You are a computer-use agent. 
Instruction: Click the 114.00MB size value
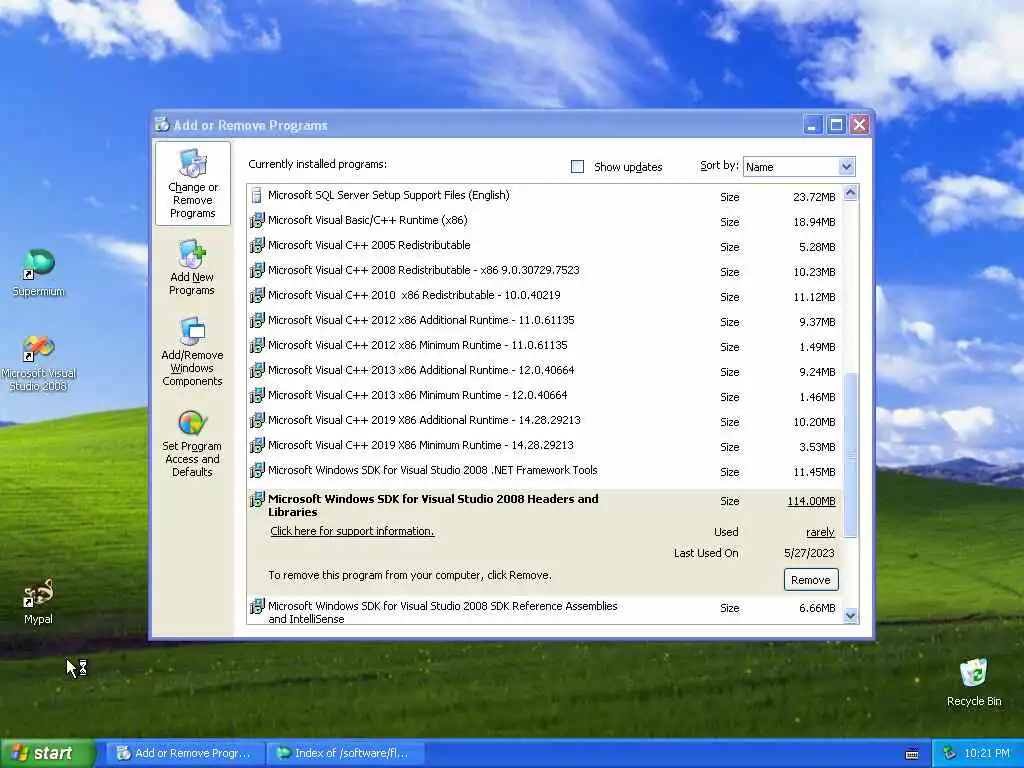(811, 501)
